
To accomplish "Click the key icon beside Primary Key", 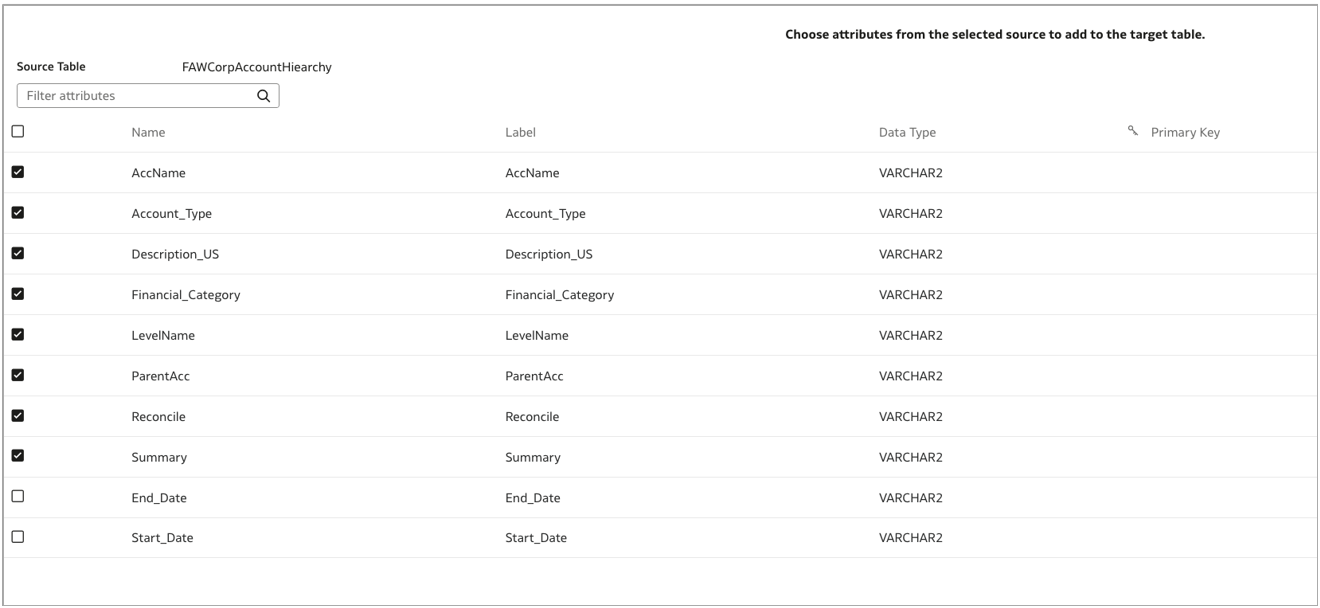I will [1131, 129].
